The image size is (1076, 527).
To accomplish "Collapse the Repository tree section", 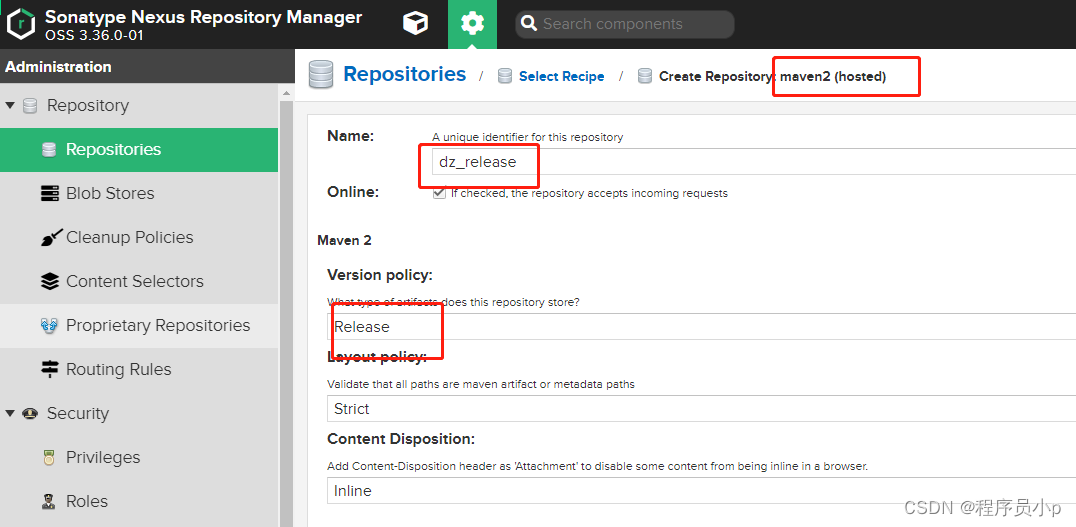I will coord(10,106).
